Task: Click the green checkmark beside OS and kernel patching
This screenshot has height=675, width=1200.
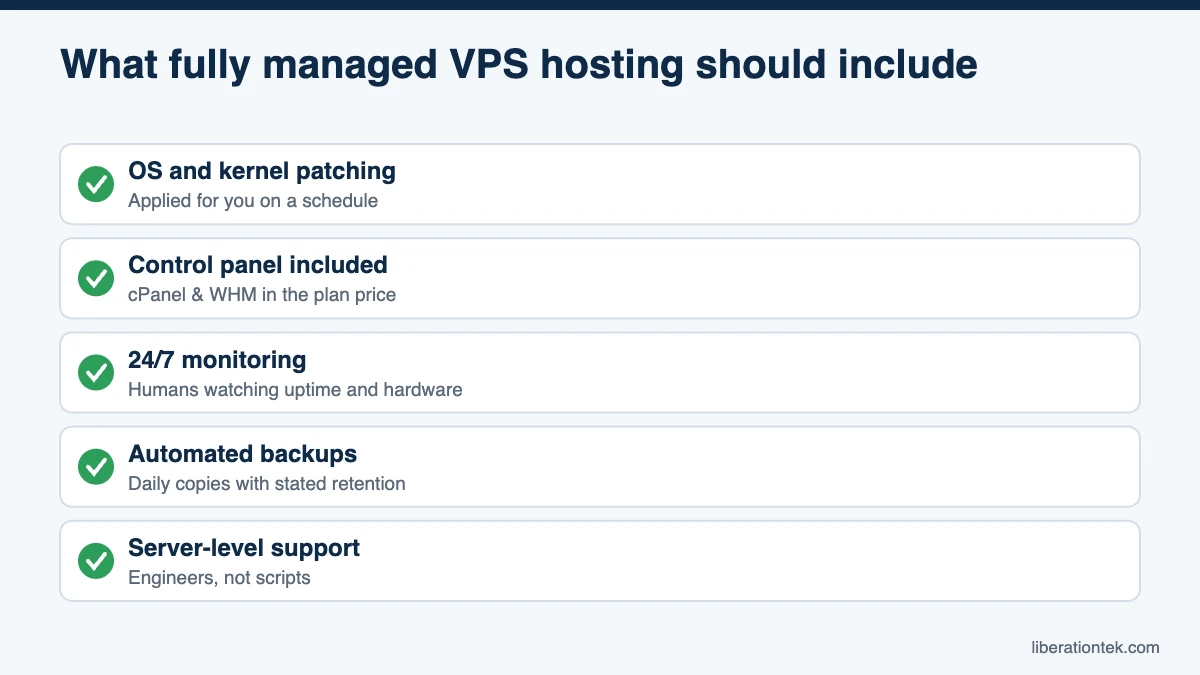Action: click(96, 184)
